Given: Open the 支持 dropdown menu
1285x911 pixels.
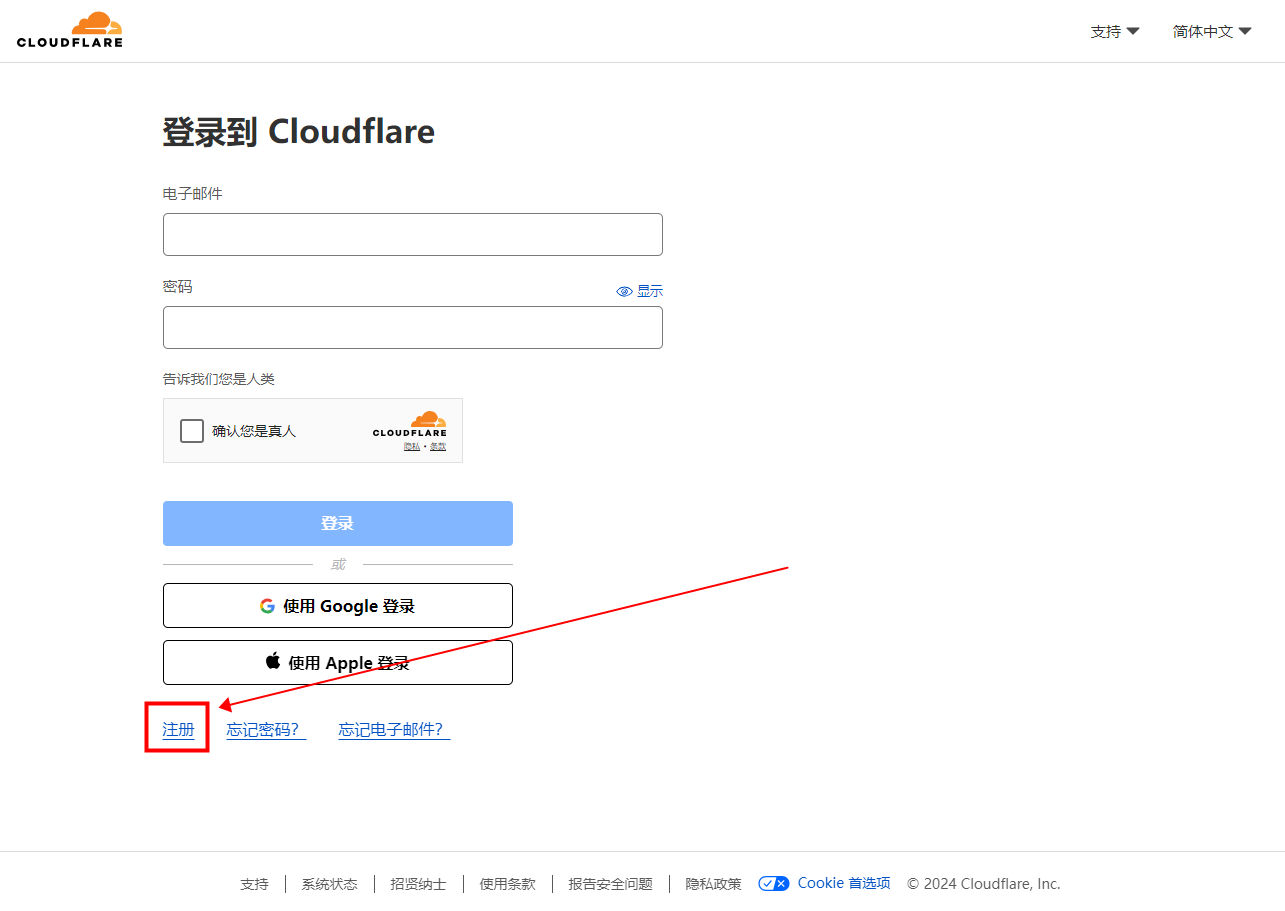Looking at the screenshot, I should 1115,31.
